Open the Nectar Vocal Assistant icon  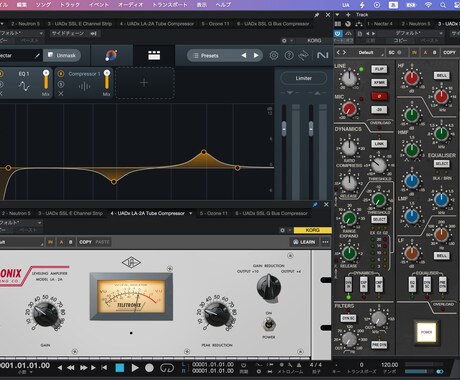(111, 55)
